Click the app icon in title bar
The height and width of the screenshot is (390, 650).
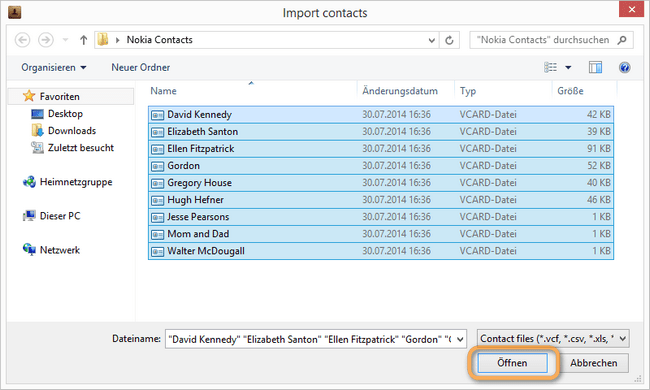[x=15, y=12]
